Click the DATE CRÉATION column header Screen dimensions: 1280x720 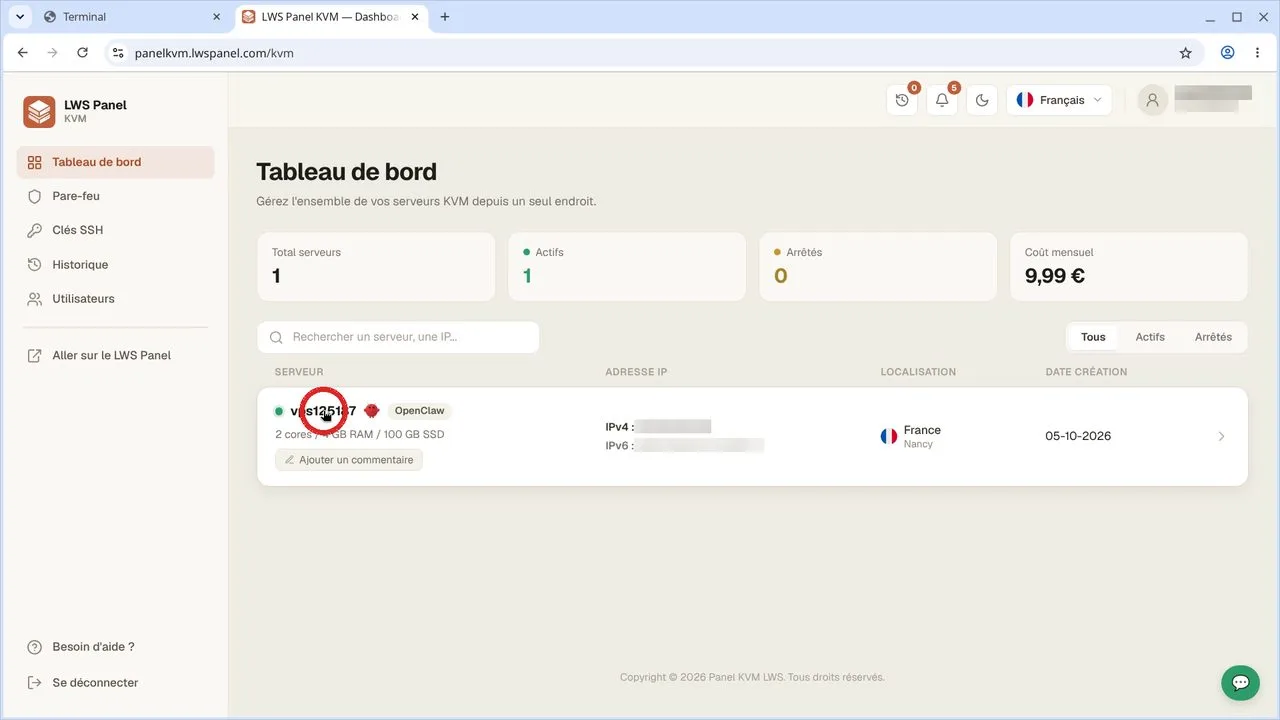[1086, 372]
